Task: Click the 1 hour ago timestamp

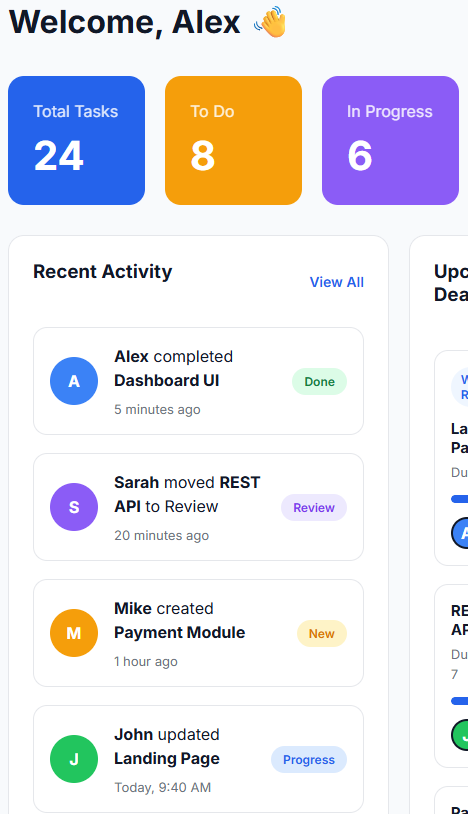Action: click(x=146, y=661)
